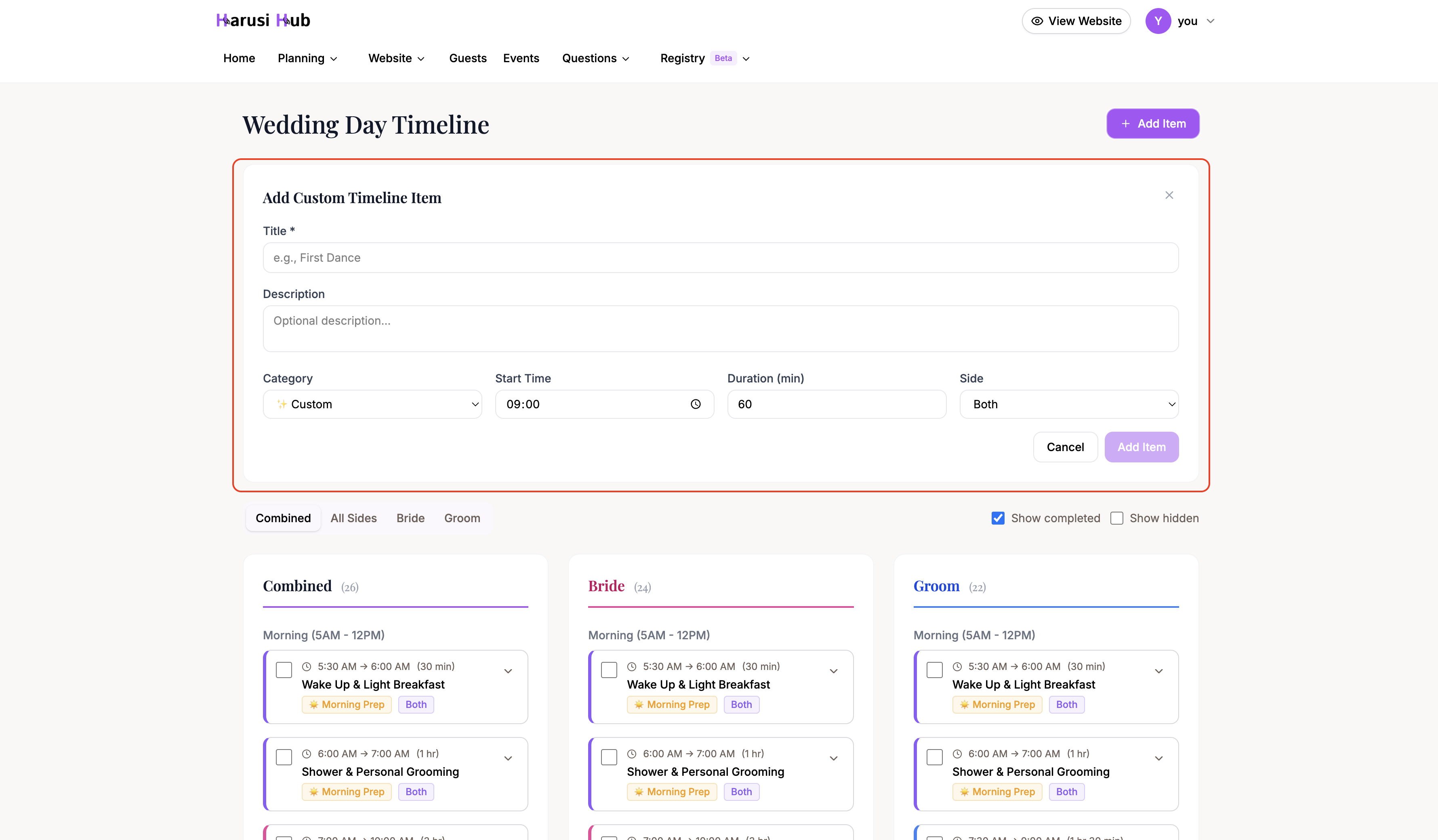Click the eye icon on View Website button
This screenshot has width=1438, height=840.
click(x=1037, y=21)
